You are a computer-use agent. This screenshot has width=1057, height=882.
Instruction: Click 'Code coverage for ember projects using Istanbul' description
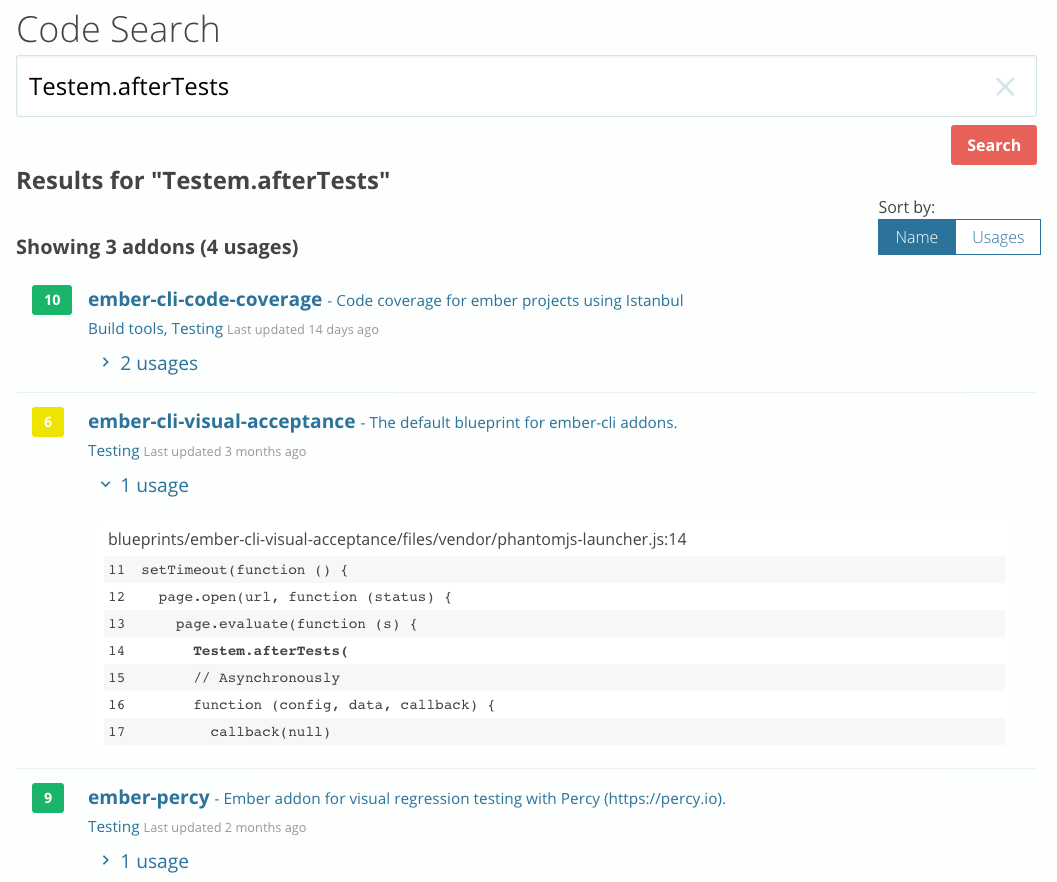click(510, 301)
